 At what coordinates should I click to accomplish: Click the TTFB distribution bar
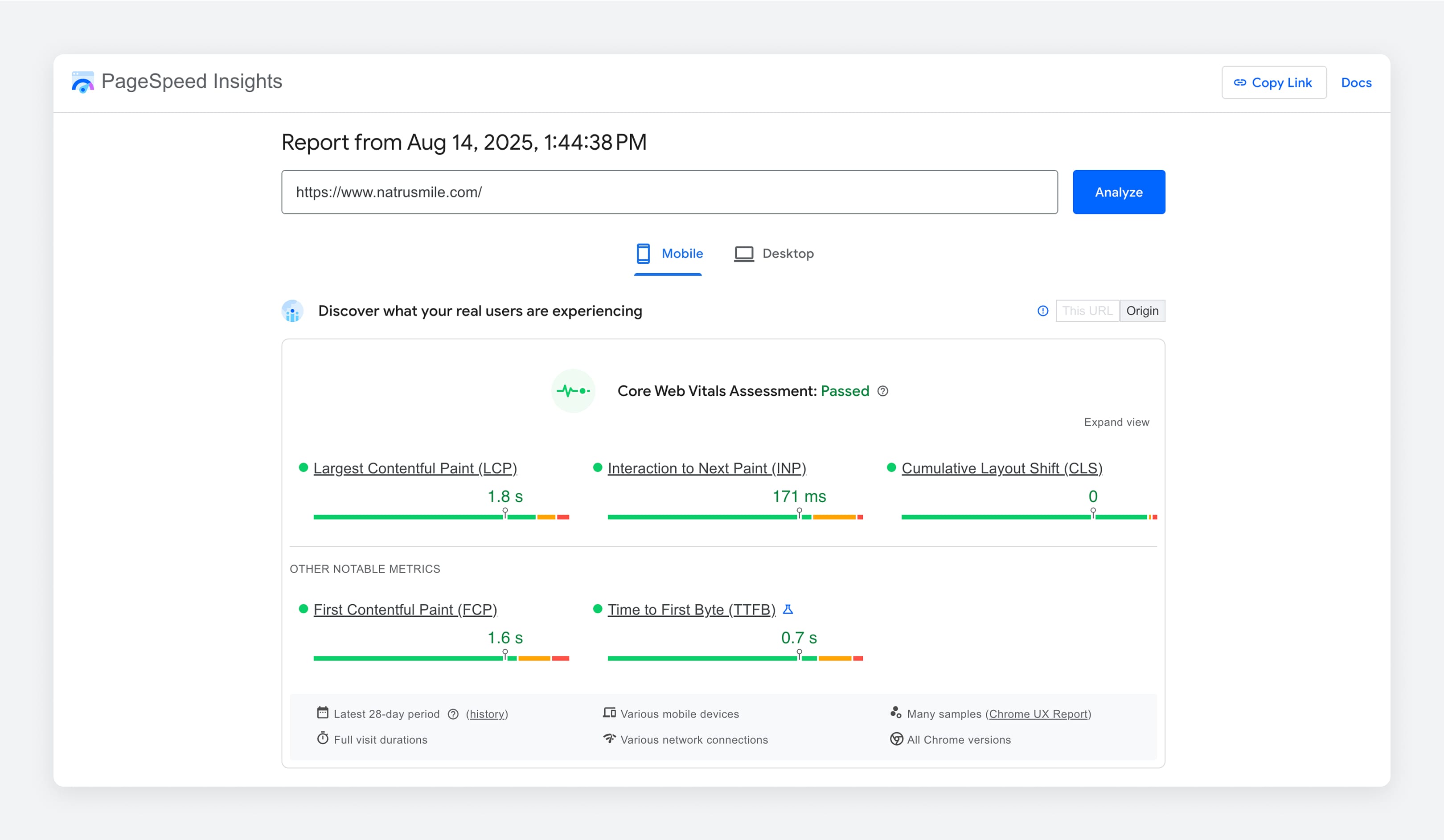[735, 658]
